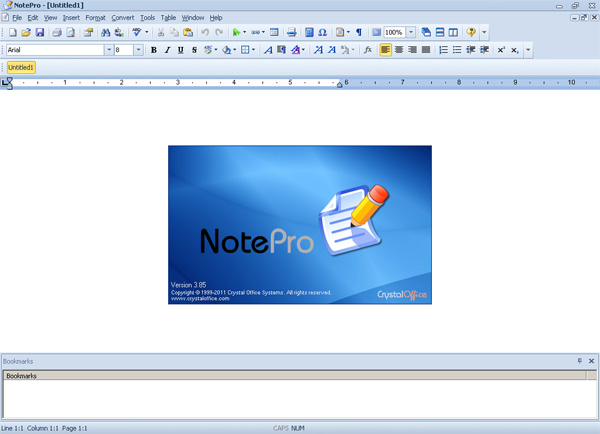Pin the Bookmarks panel with pushpin
Screen dimensions: 600x434
point(580,361)
